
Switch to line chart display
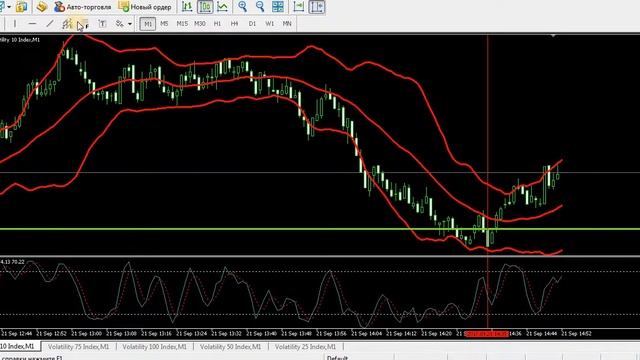point(222,7)
